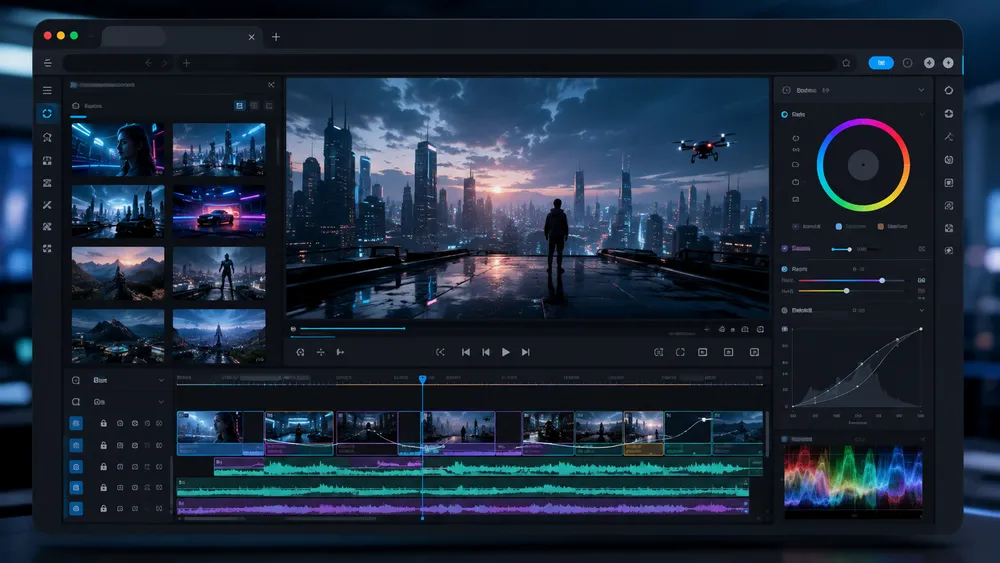Screen dimensions: 1000x563
Task: Select the underlined media tab label in the media panel
Action: 92,106
